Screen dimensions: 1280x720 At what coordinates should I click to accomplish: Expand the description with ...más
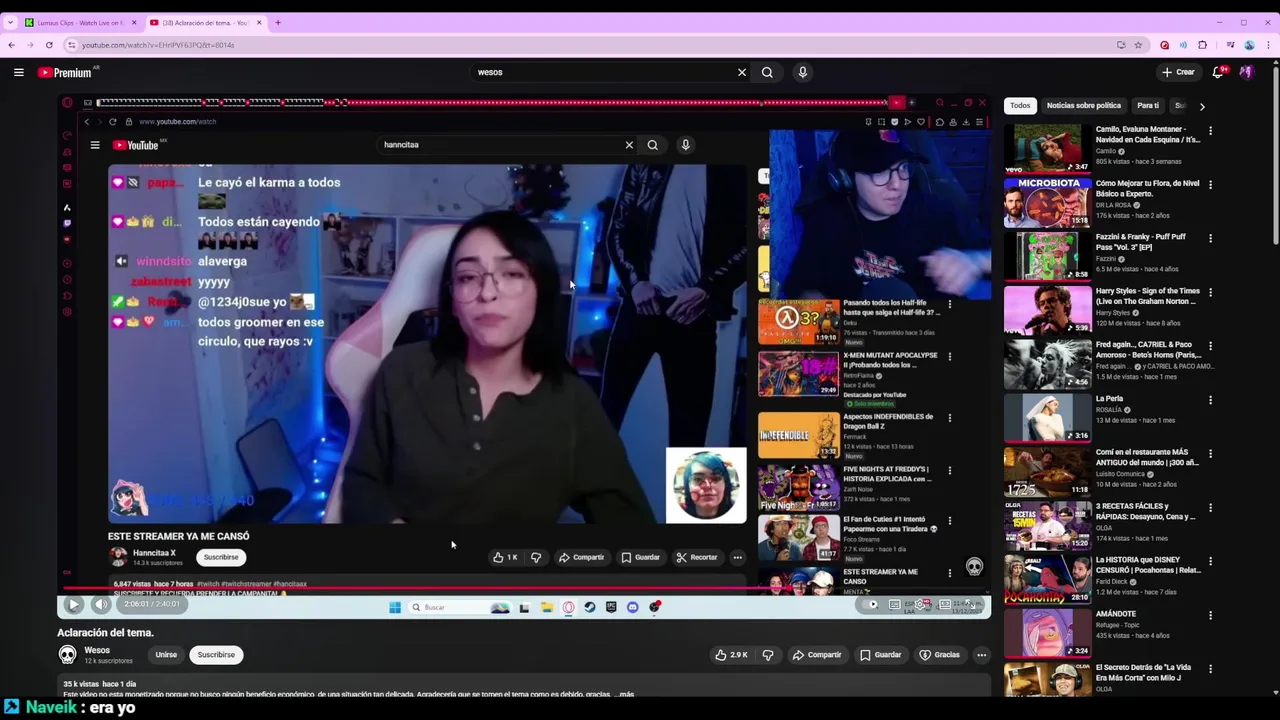(x=625, y=693)
